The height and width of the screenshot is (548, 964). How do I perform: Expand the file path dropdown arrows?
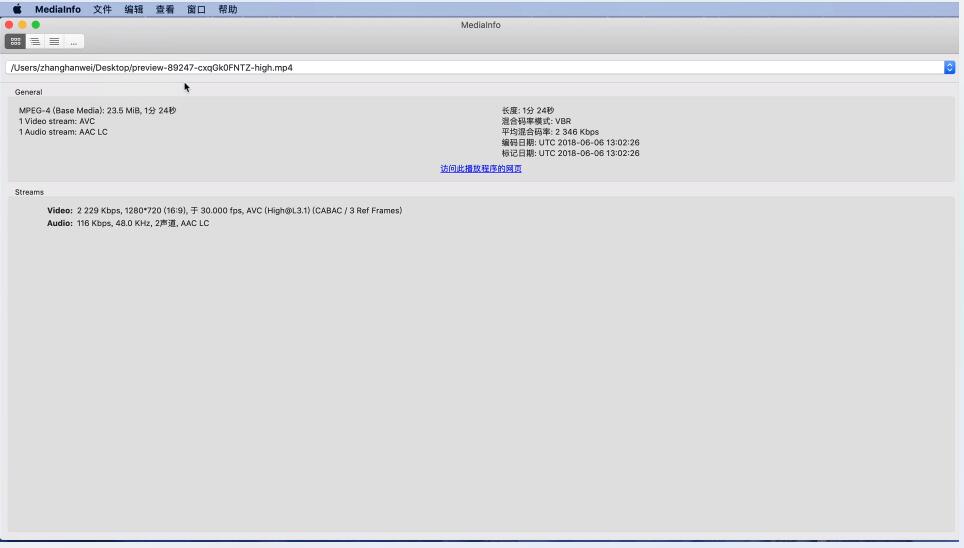[949, 68]
